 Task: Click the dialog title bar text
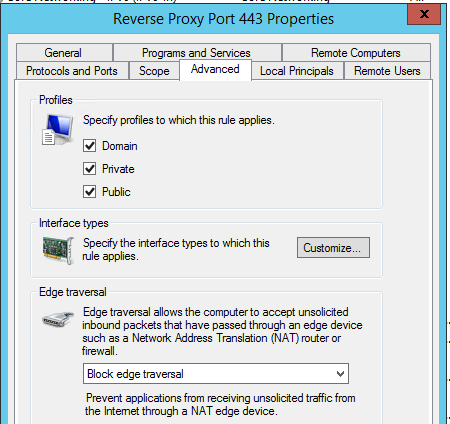click(223, 19)
